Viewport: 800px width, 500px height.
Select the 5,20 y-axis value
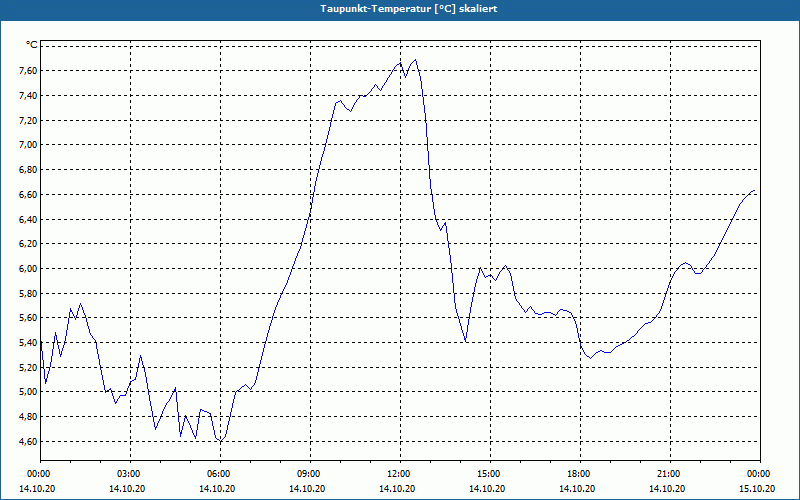click(x=28, y=367)
